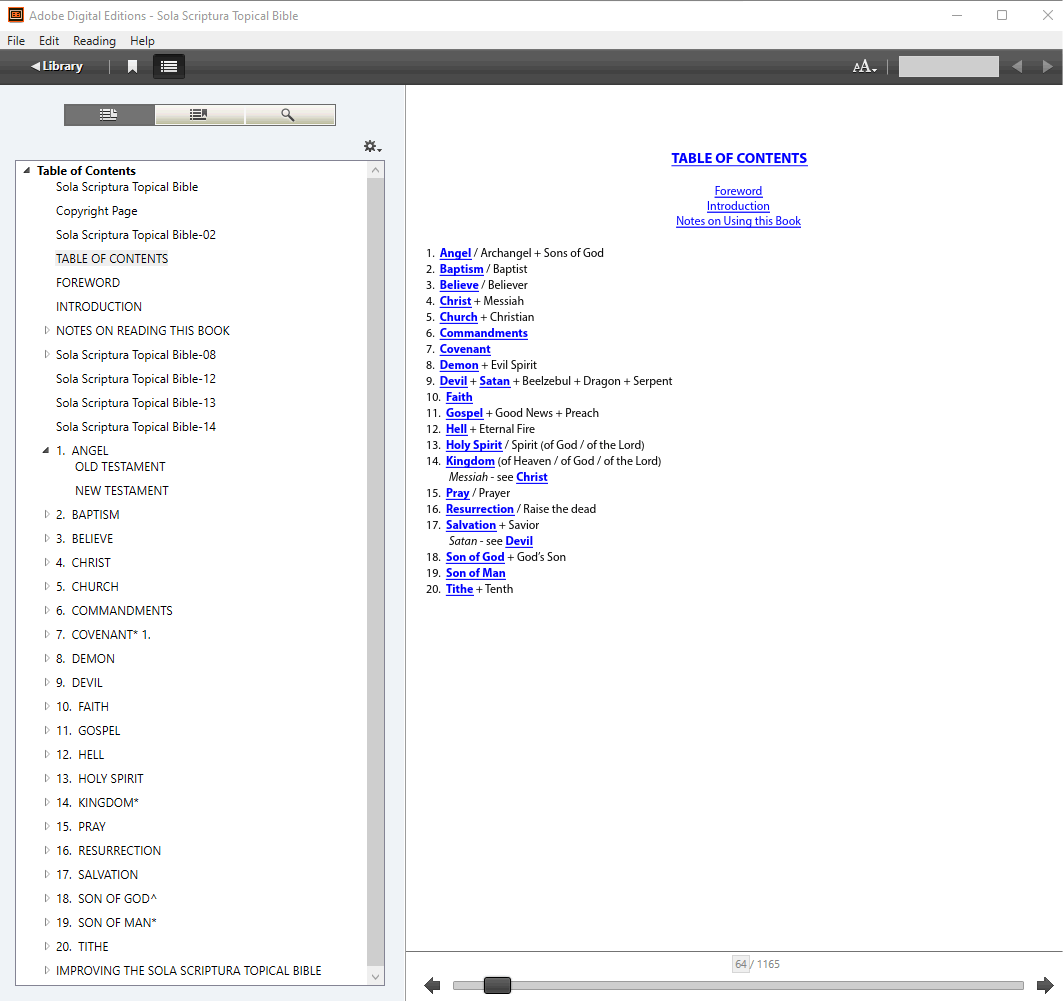The width and height of the screenshot is (1063, 1001).
Task: Return to Library view
Action: (57, 66)
